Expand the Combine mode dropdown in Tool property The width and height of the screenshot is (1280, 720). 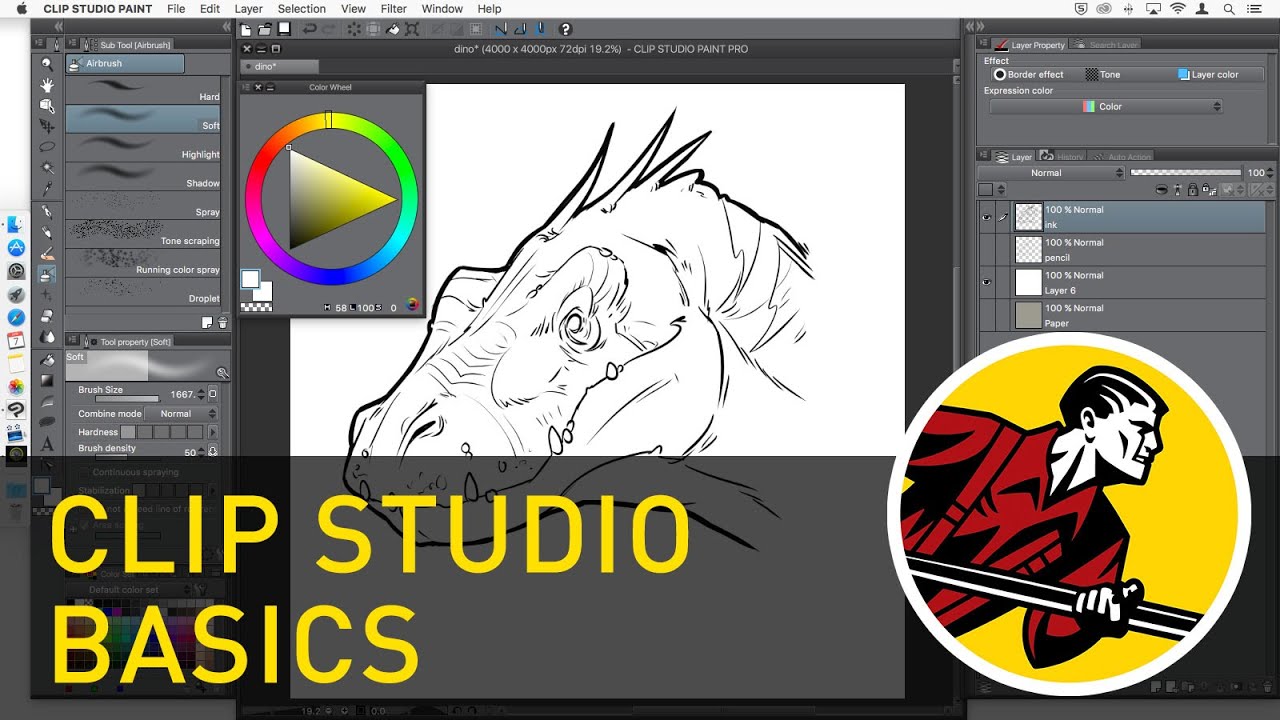click(x=180, y=412)
